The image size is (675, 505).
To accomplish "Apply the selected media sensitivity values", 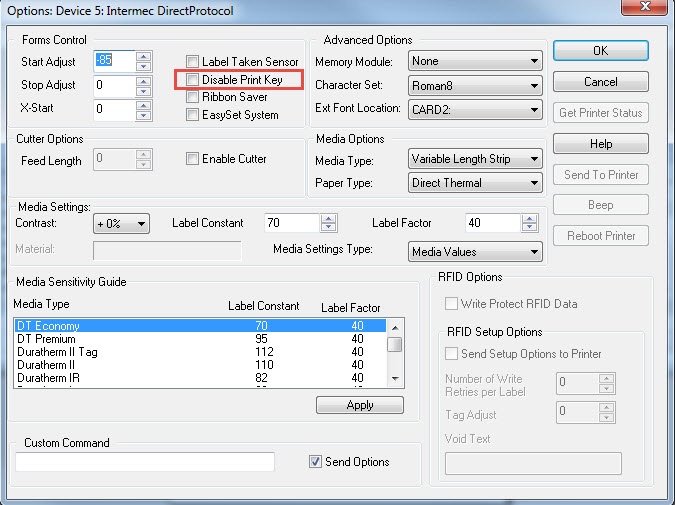I will [360, 405].
